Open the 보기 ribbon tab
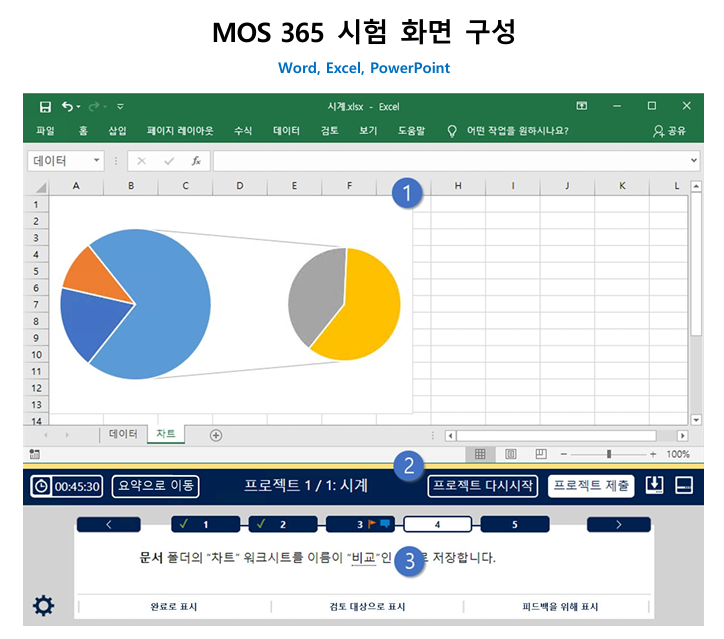 tap(368, 131)
